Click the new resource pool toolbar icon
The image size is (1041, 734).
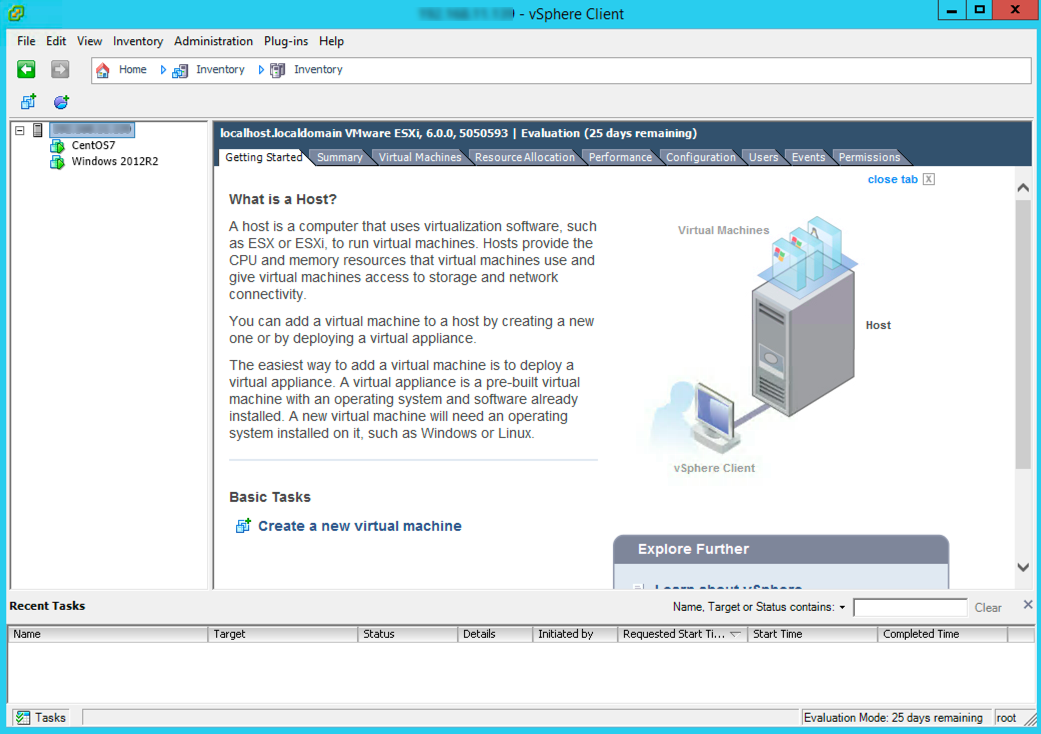(x=61, y=102)
